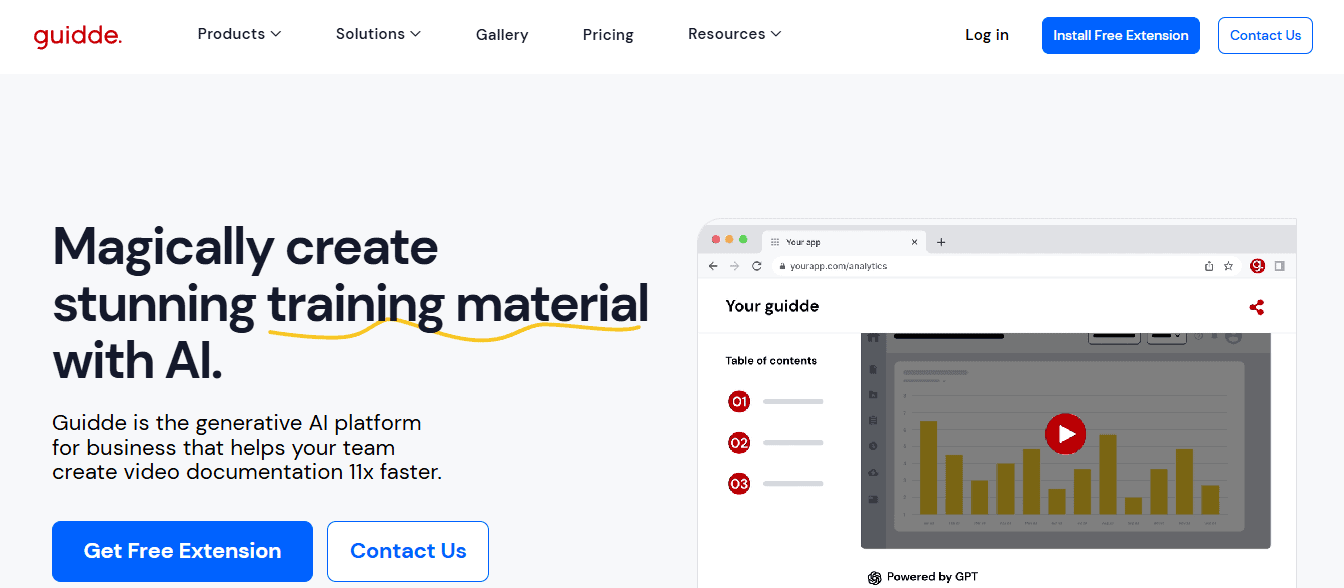Click the outlined Contact Us header button
1344x588 pixels.
[1265, 35]
